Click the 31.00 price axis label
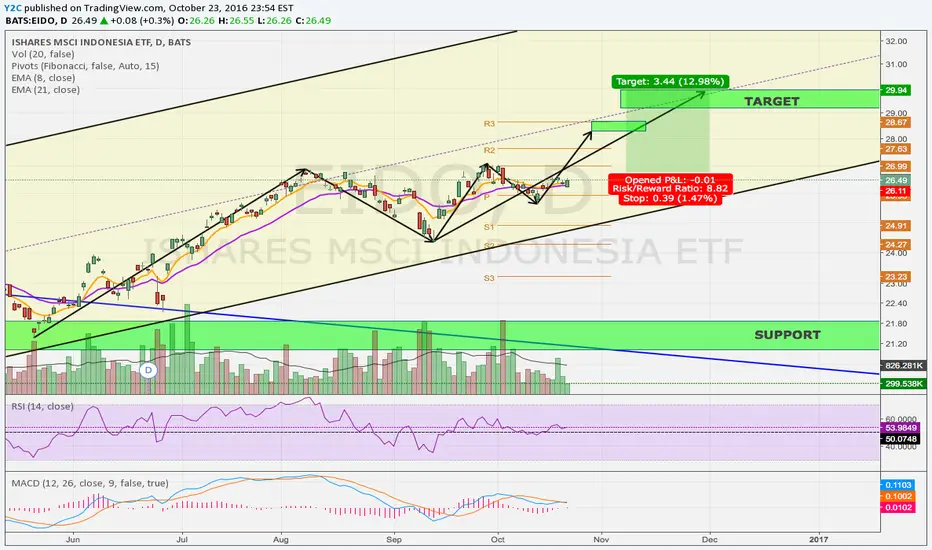This screenshot has height=550, width=932. coord(896,64)
